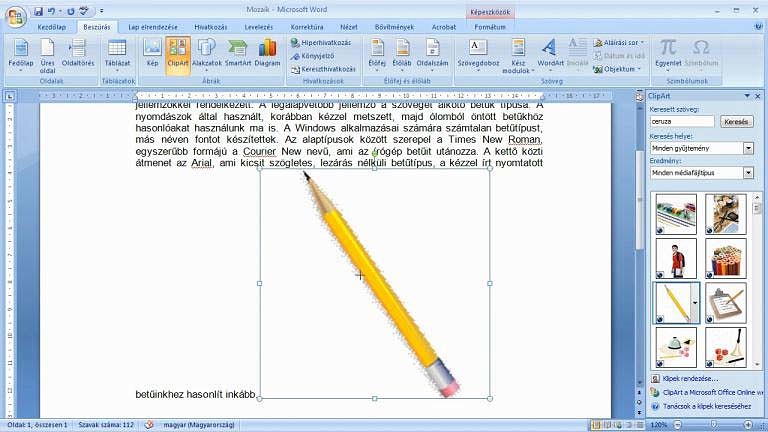Image resolution: width=768 pixels, height=432 pixels.
Task: Click the Hiperhivatkozás hyperlink button
Action: [321, 43]
